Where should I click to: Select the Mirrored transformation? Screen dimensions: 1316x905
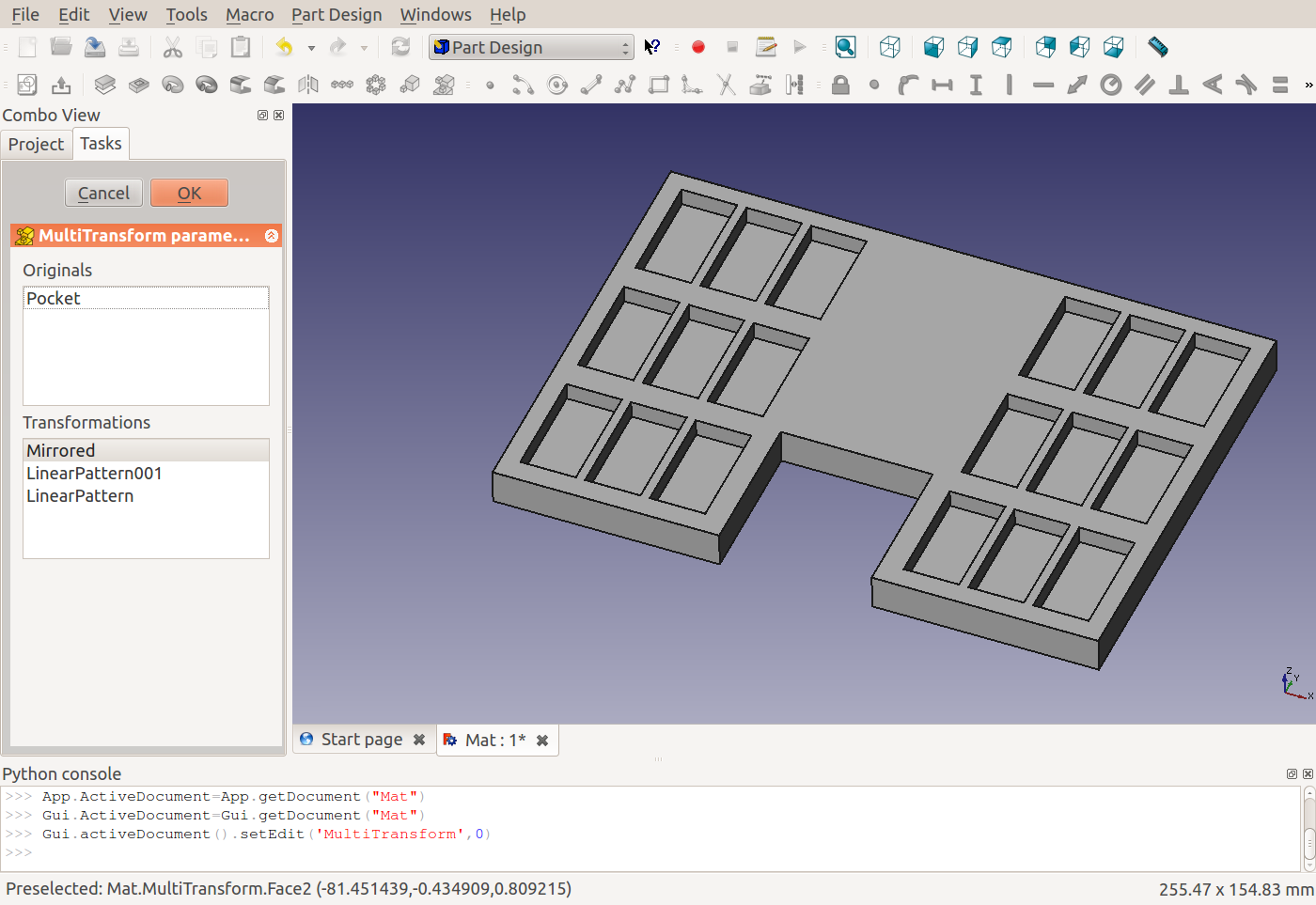[146, 450]
